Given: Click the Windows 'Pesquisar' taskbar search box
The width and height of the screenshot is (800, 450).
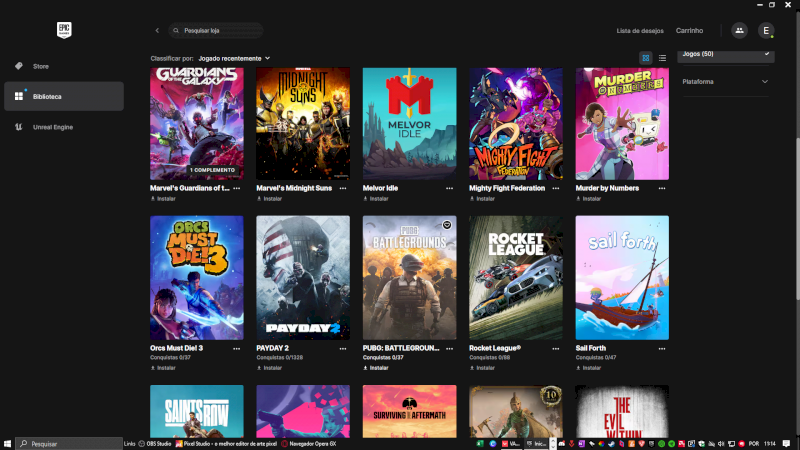Looking at the screenshot, I should pos(69,444).
